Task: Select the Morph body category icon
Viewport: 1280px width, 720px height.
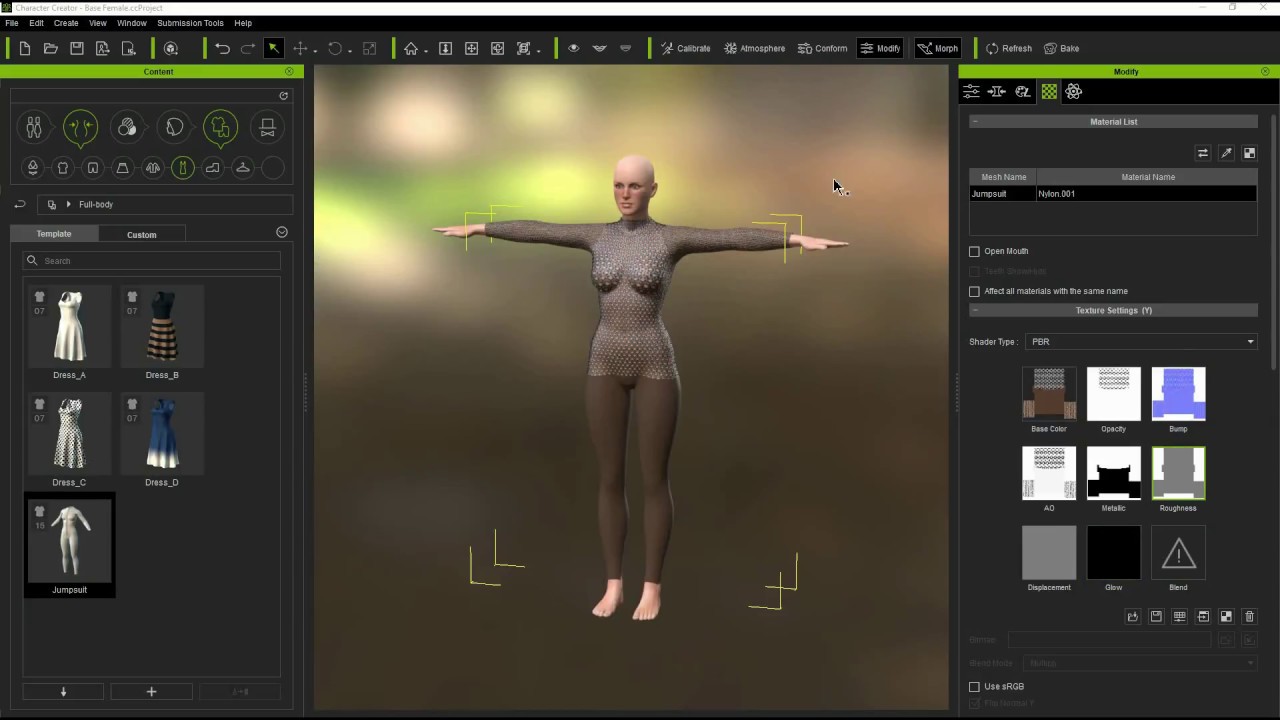Action: (81, 127)
